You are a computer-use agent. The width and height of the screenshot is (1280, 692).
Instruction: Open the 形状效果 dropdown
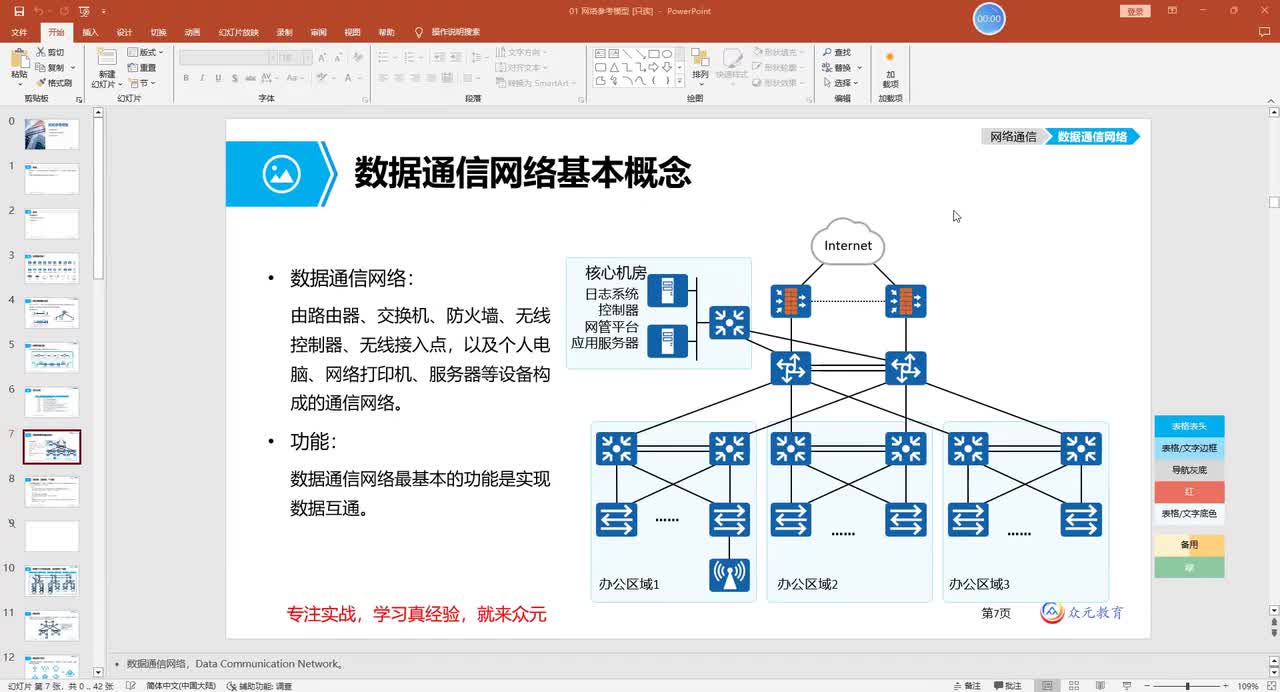point(780,83)
